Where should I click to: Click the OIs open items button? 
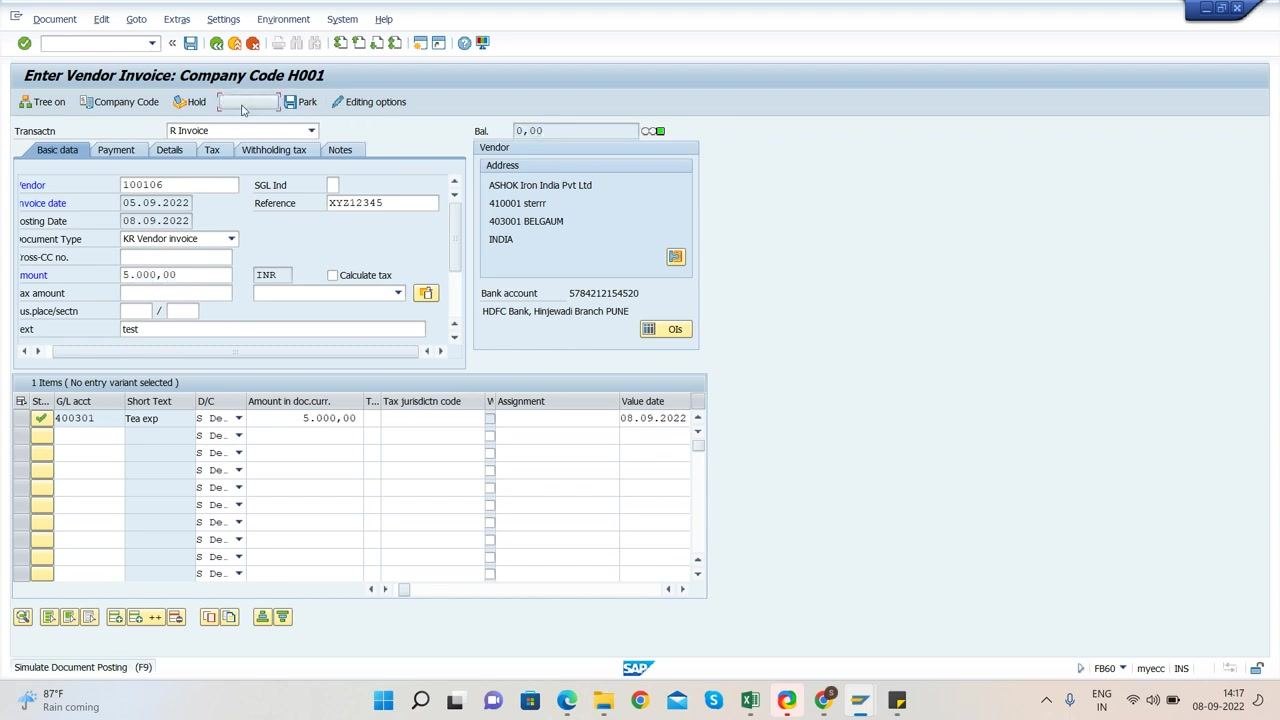[x=666, y=329]
